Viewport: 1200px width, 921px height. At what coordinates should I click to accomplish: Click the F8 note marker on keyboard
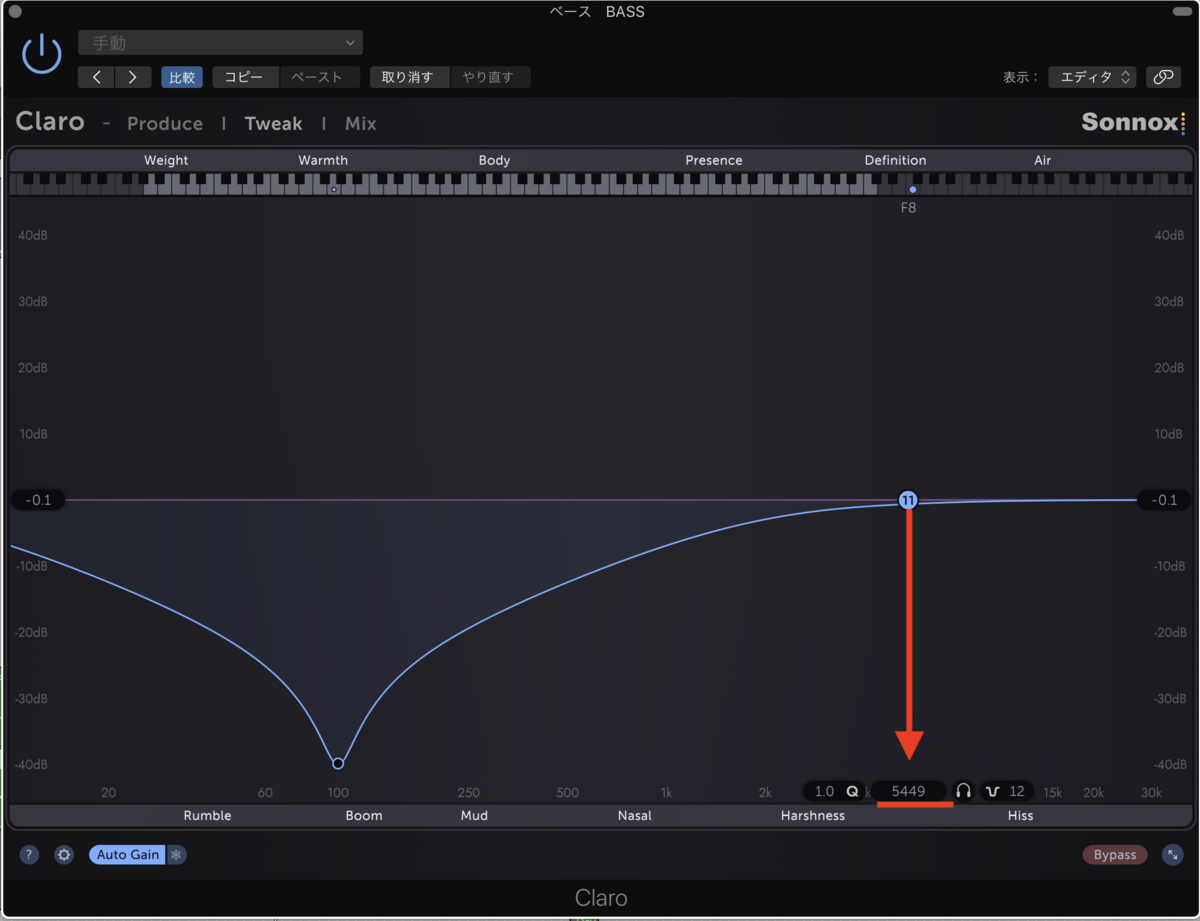click(913, 189)
